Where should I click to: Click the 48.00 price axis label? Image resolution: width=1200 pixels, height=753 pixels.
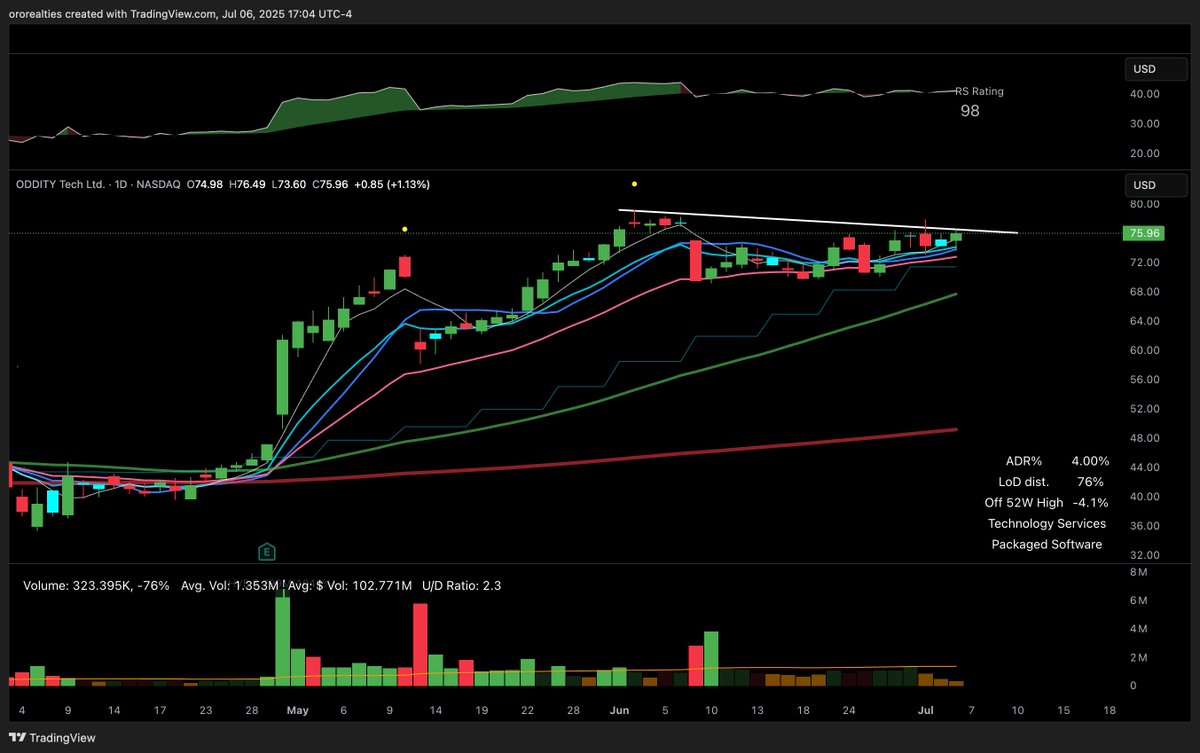point(1143,438)
